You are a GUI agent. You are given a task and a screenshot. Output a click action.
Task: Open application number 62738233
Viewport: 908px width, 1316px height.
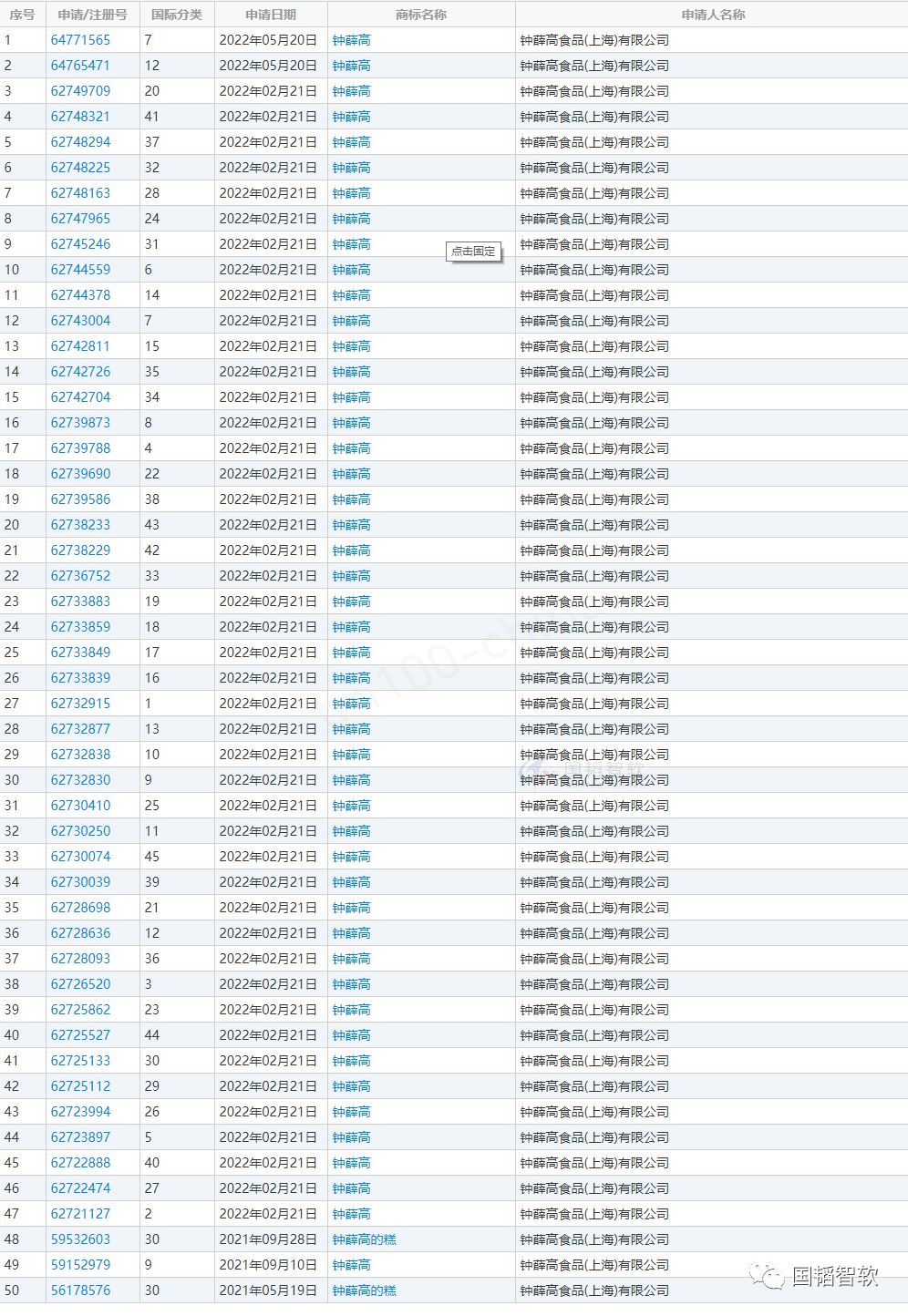[x=80, y=525]
